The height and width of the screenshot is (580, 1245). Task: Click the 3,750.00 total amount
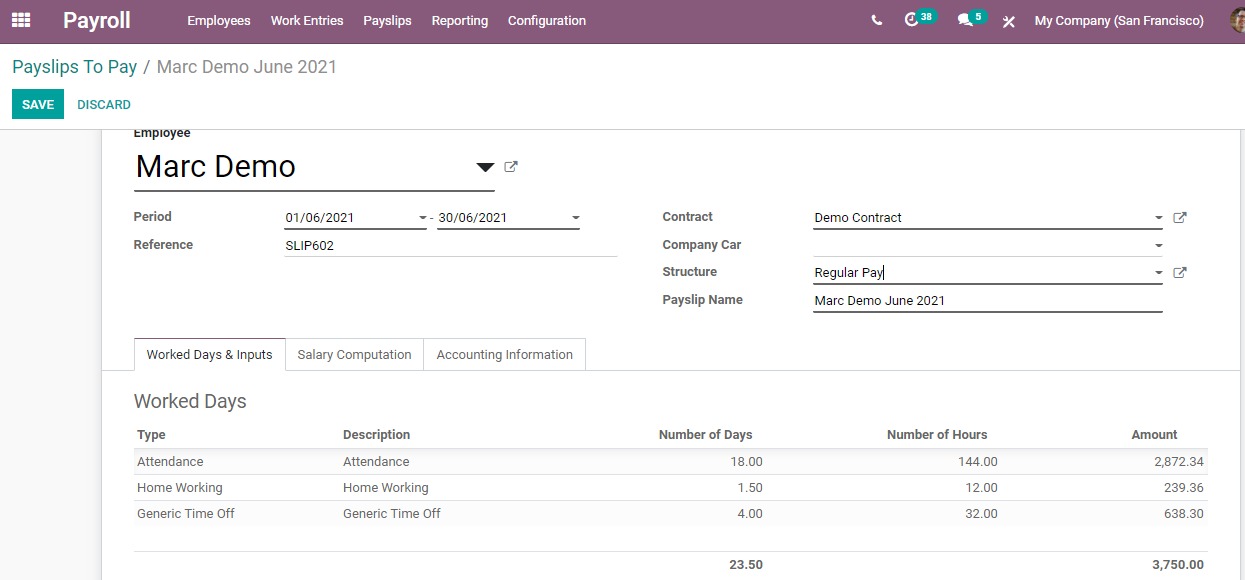[1178, 565]
